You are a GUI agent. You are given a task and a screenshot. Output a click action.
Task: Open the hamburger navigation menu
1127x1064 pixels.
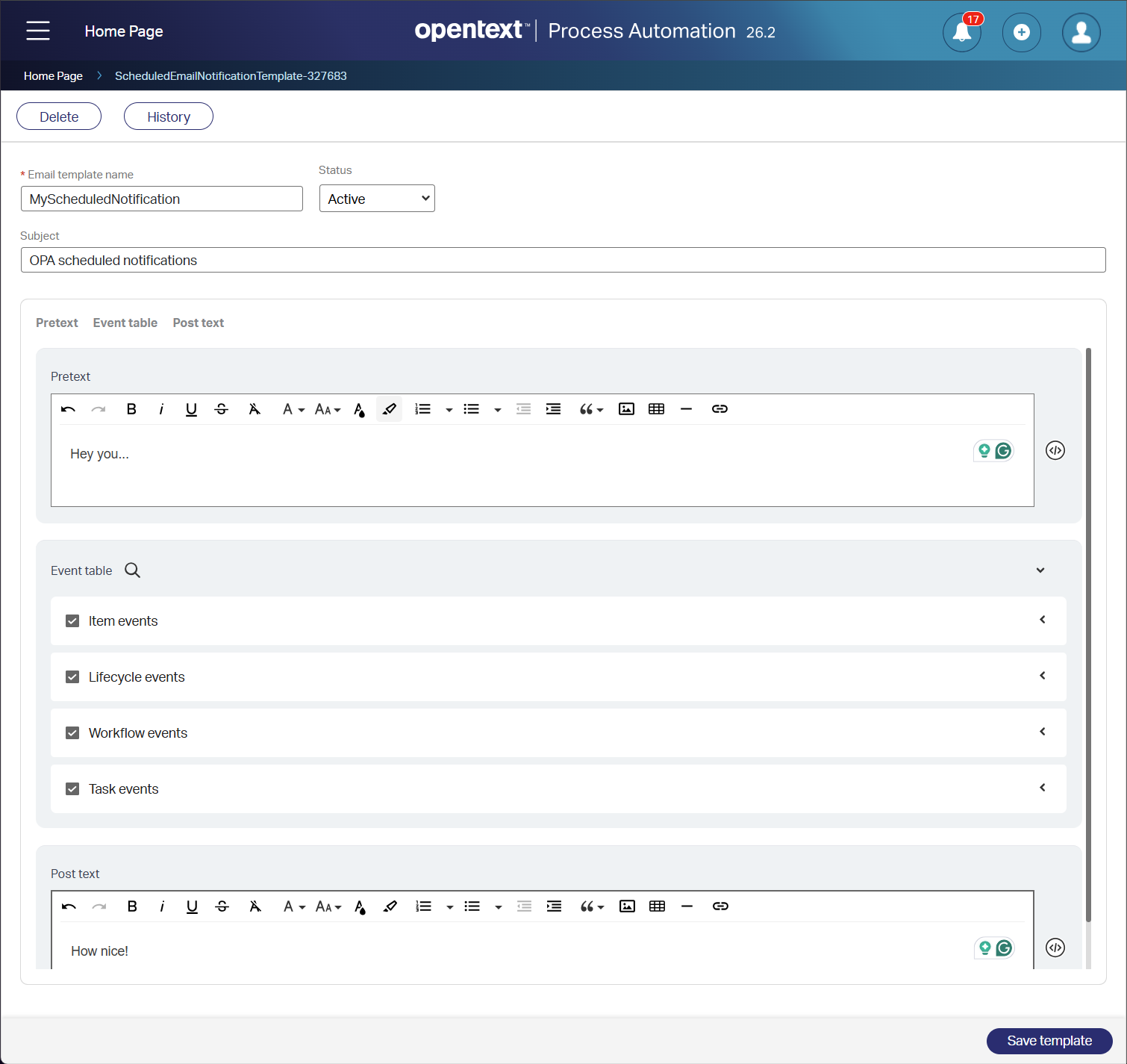(38, 31)
